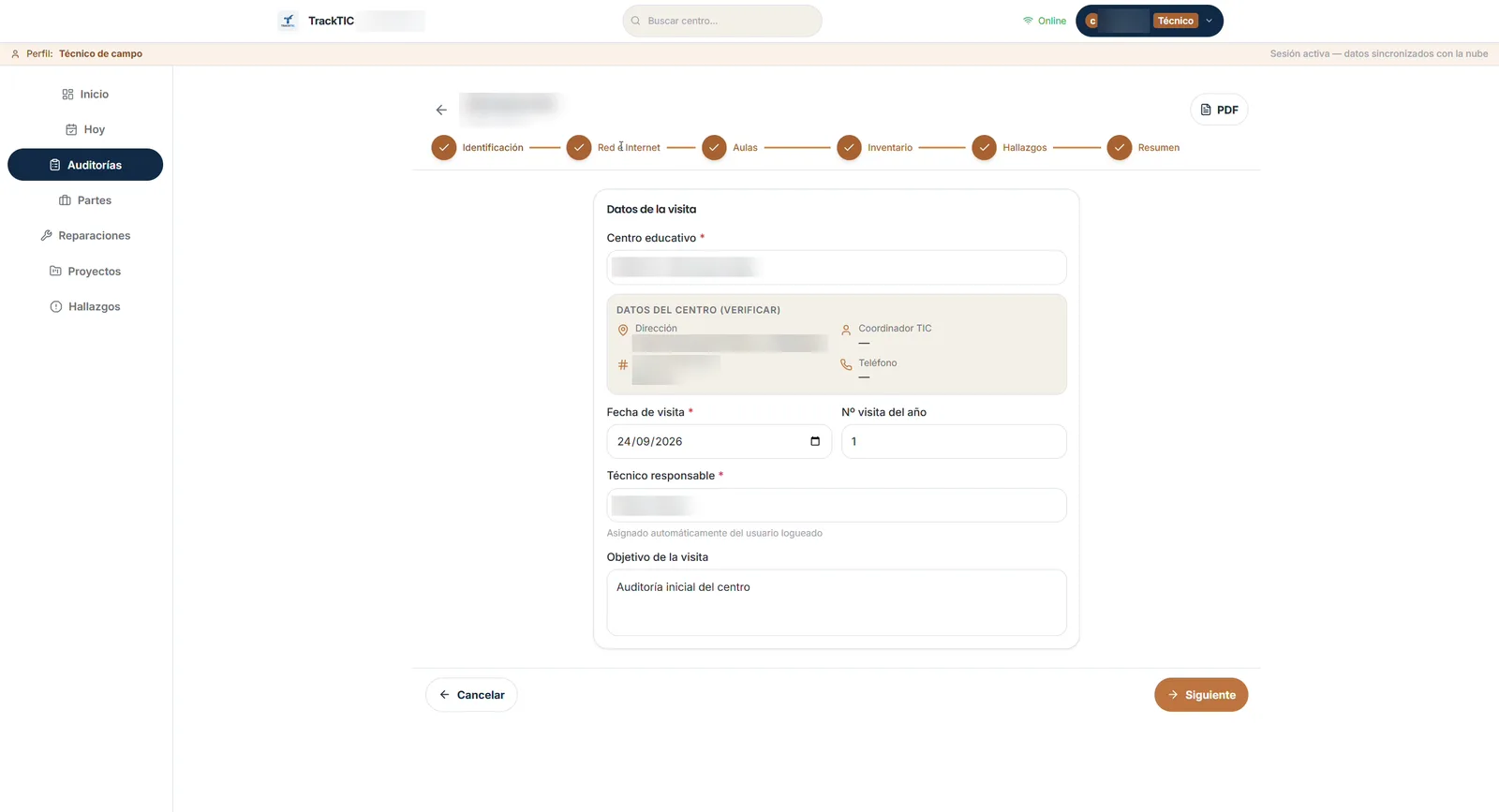Screen dimensions: 1499x812
Task: Export the audit with PDF button
Action: tap(1219, 110)
